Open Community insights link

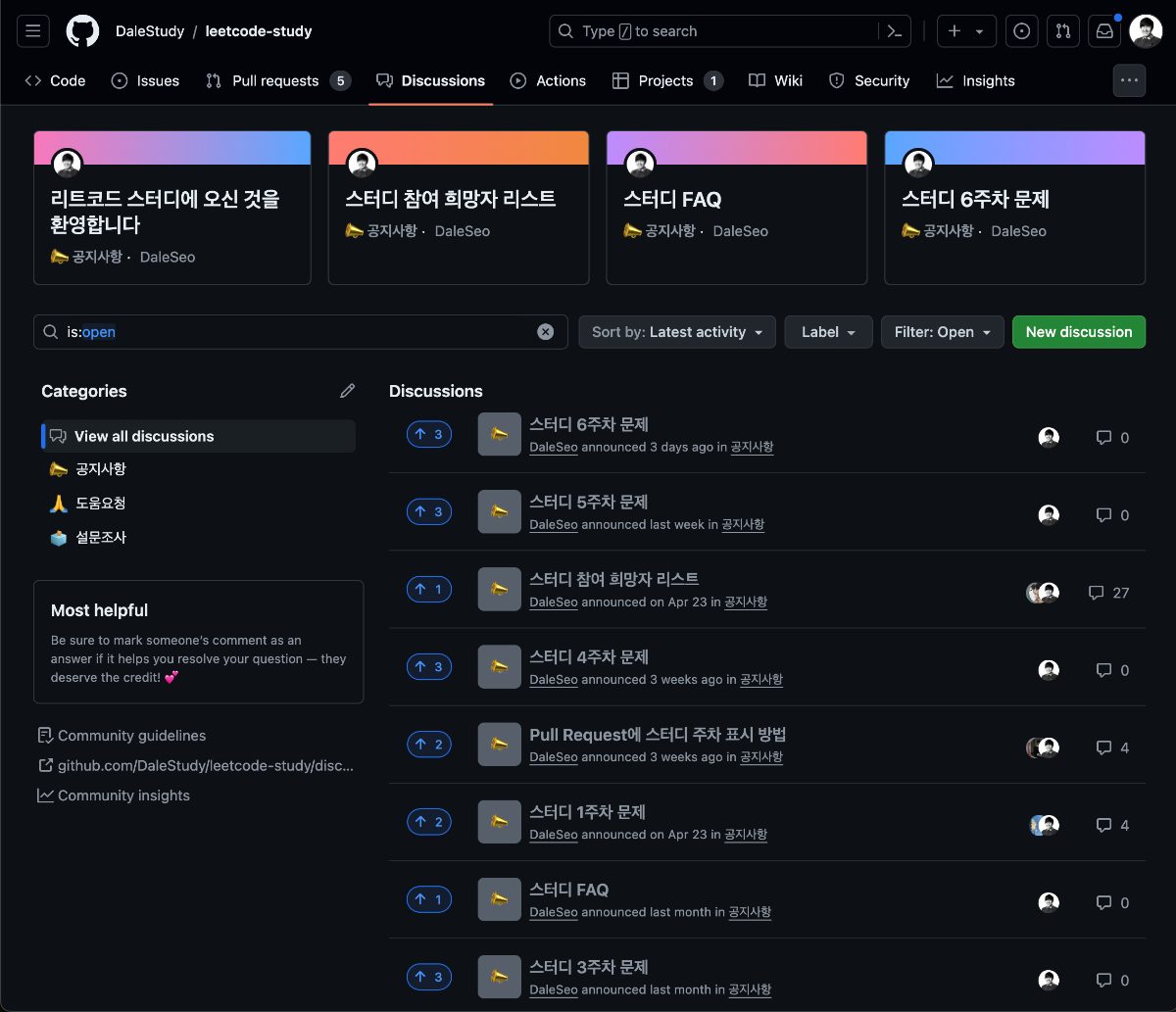click(114, 795)
